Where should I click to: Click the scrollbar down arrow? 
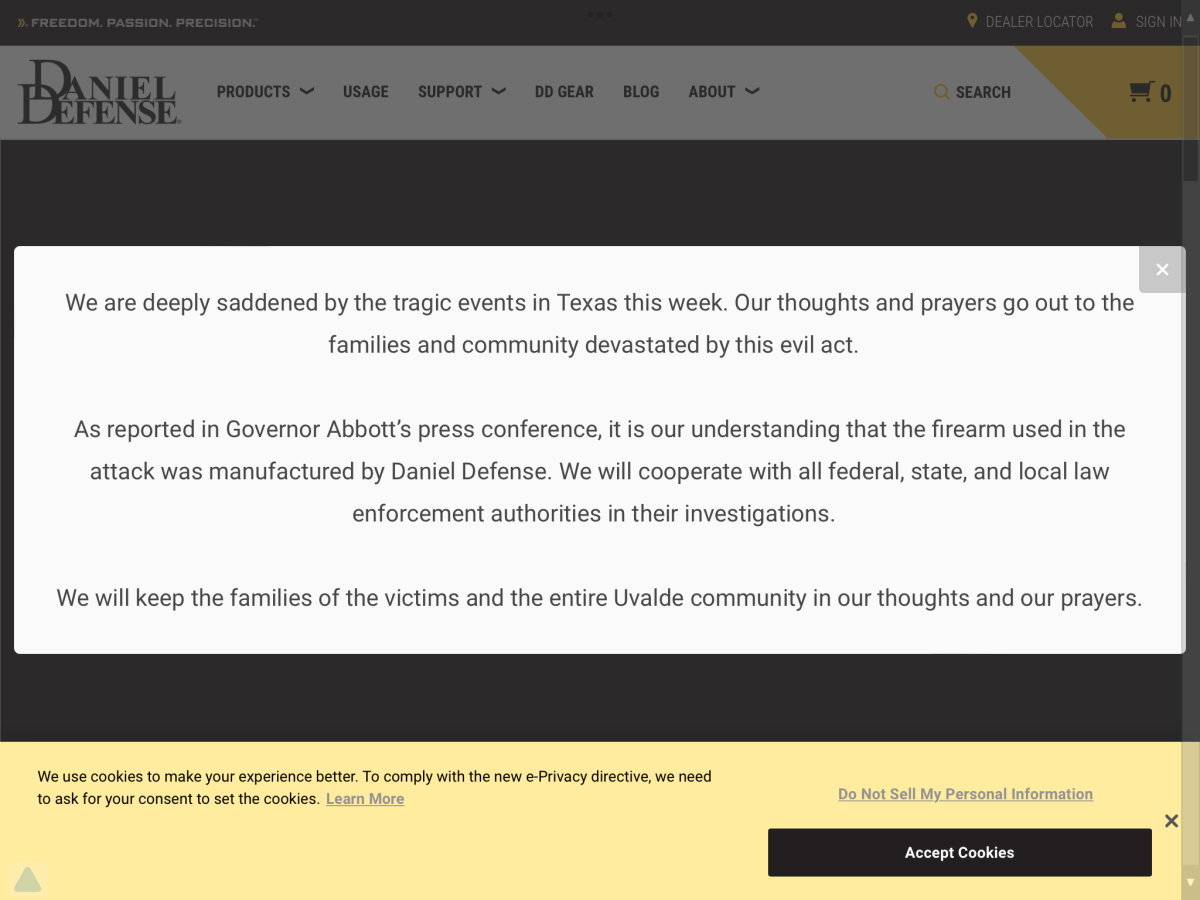point(1190,882)
